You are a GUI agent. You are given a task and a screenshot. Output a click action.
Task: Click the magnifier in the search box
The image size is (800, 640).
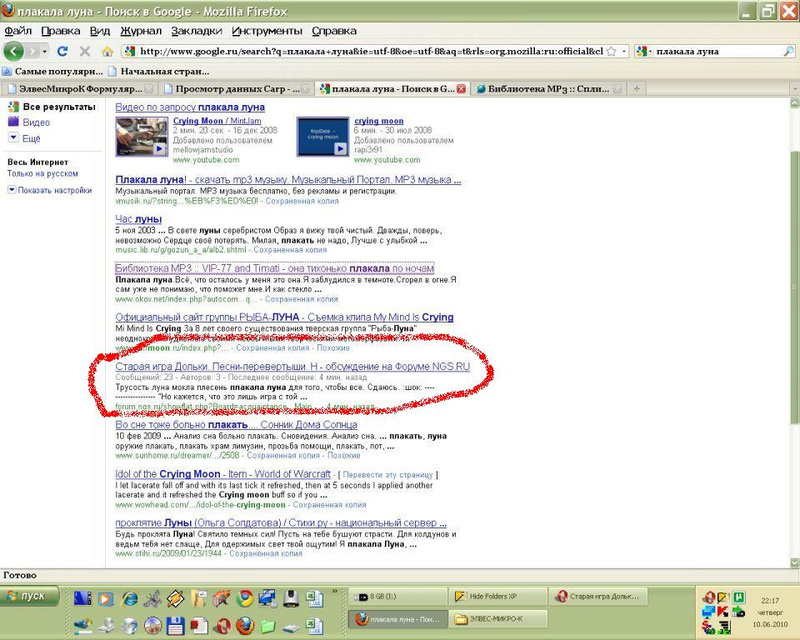click(x=788, y=51)
